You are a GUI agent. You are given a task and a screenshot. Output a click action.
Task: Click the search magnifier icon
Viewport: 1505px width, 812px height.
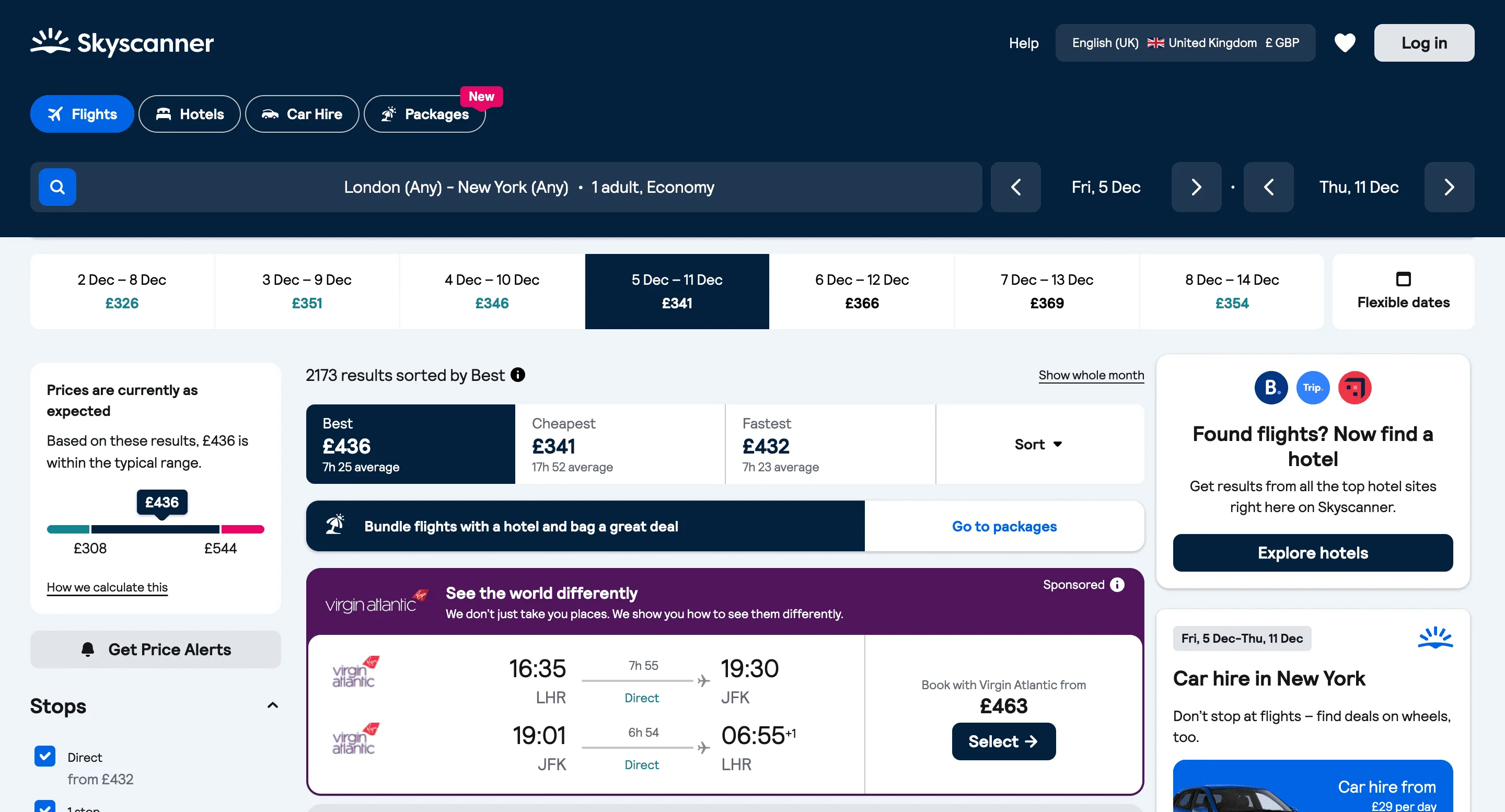tap(56, 187)
